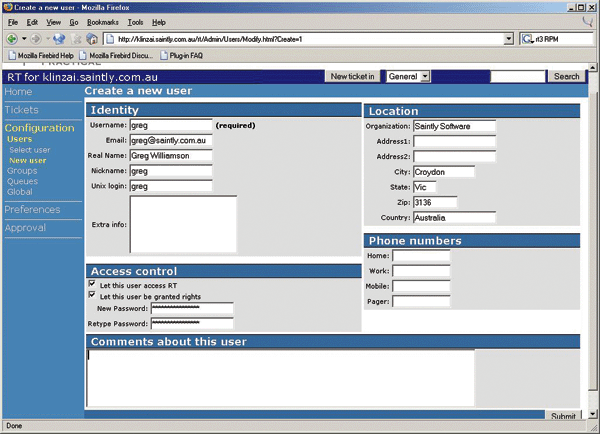Uncheck 'Let this user be granted rights'
The height and width of the screenshot is (434, 600).
pyautogui.click(x=93, y=295)
